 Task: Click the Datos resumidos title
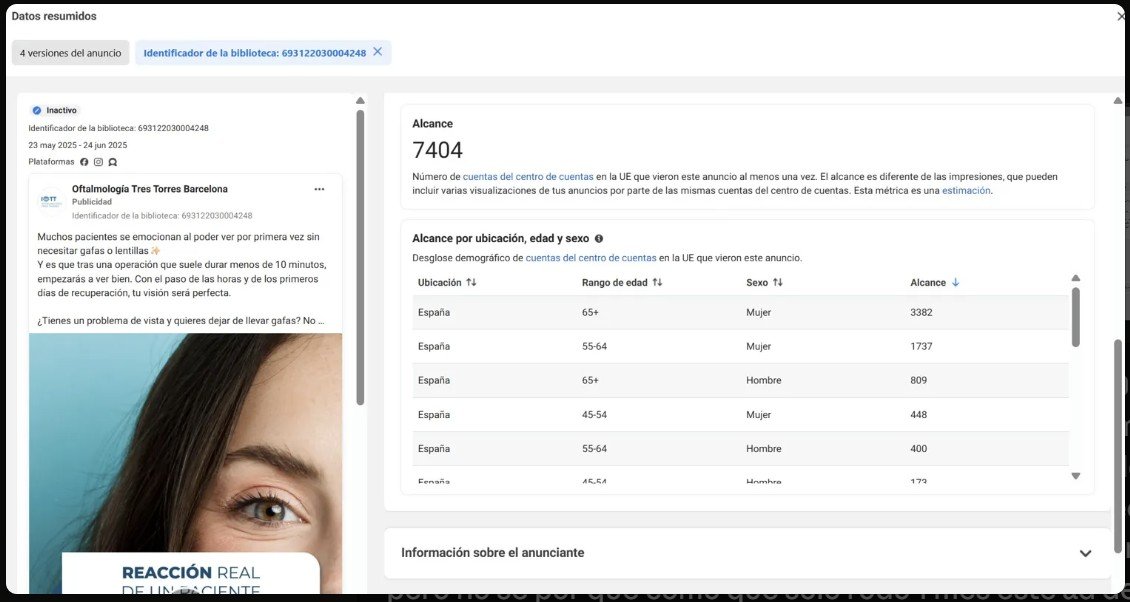tap(54, 16)
